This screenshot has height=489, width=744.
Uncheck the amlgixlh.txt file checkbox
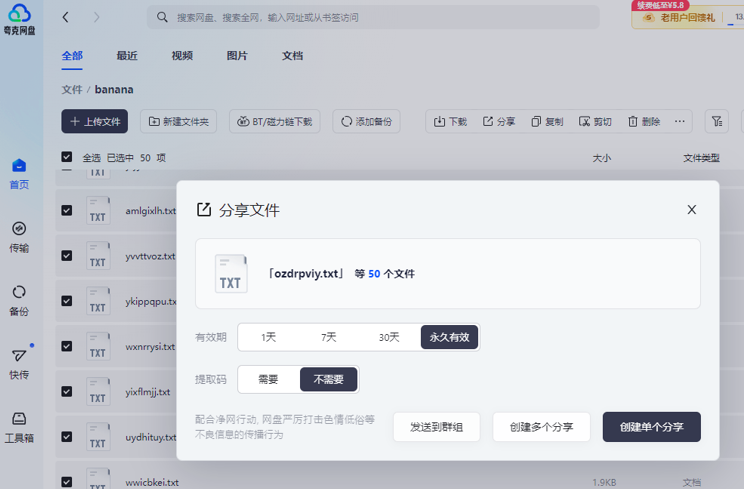[67, 210]
